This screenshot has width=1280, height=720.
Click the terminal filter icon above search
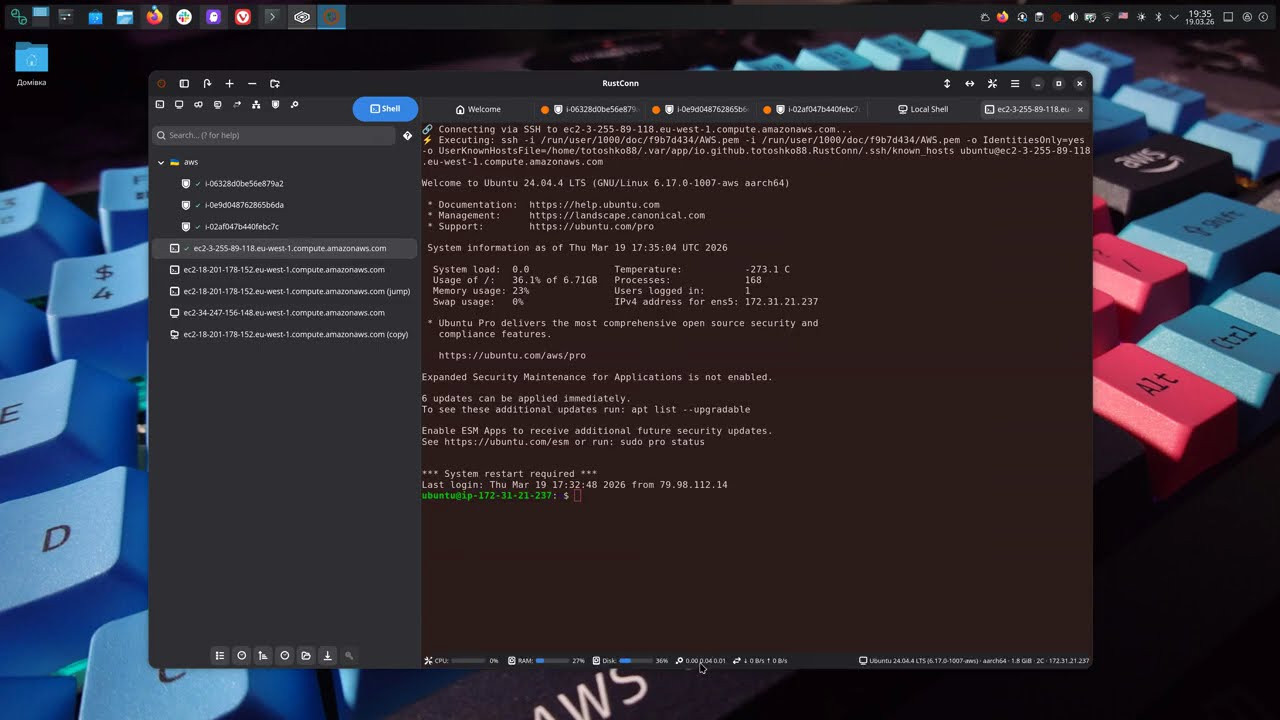tap(160, 105)
